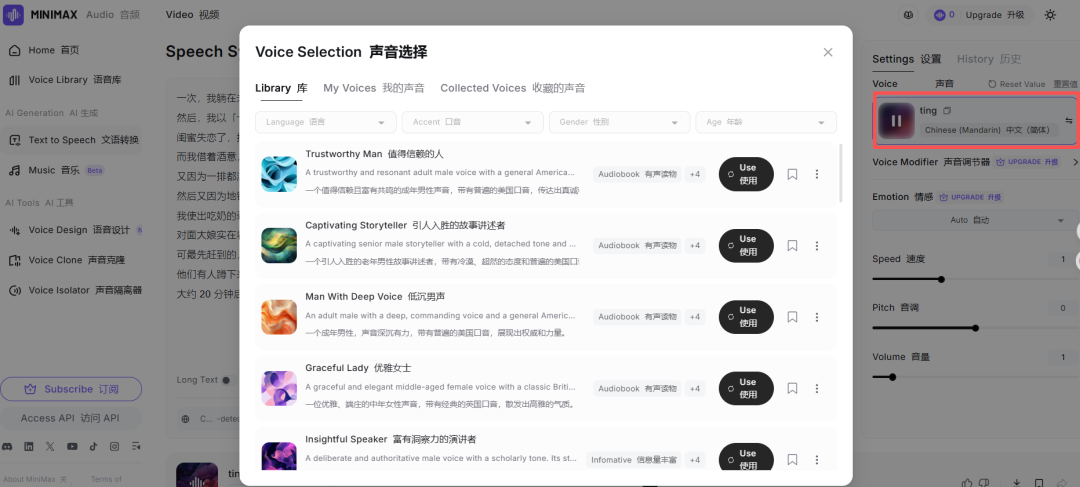This screenshot has width=1080, height=487.
Task: Use the Graceful Lady voice
Action: click(746, 388)
